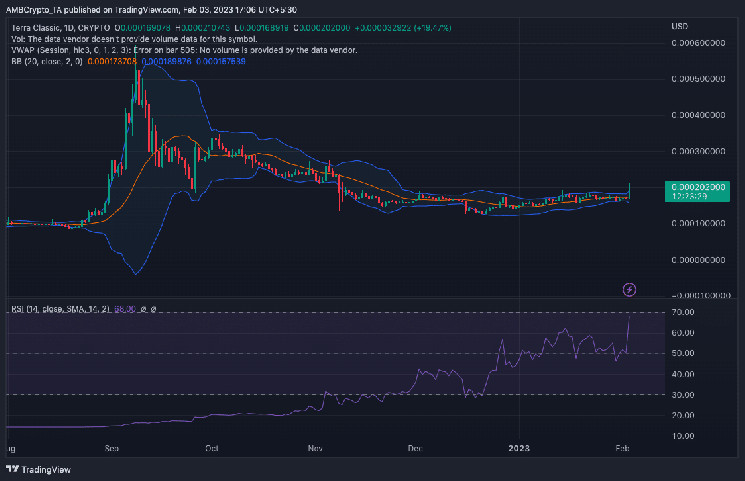This screenshot has height=481, width=745.
Task: Click the USD currency label on price axis
Action: pyautogui.click(x=679, y=26)
